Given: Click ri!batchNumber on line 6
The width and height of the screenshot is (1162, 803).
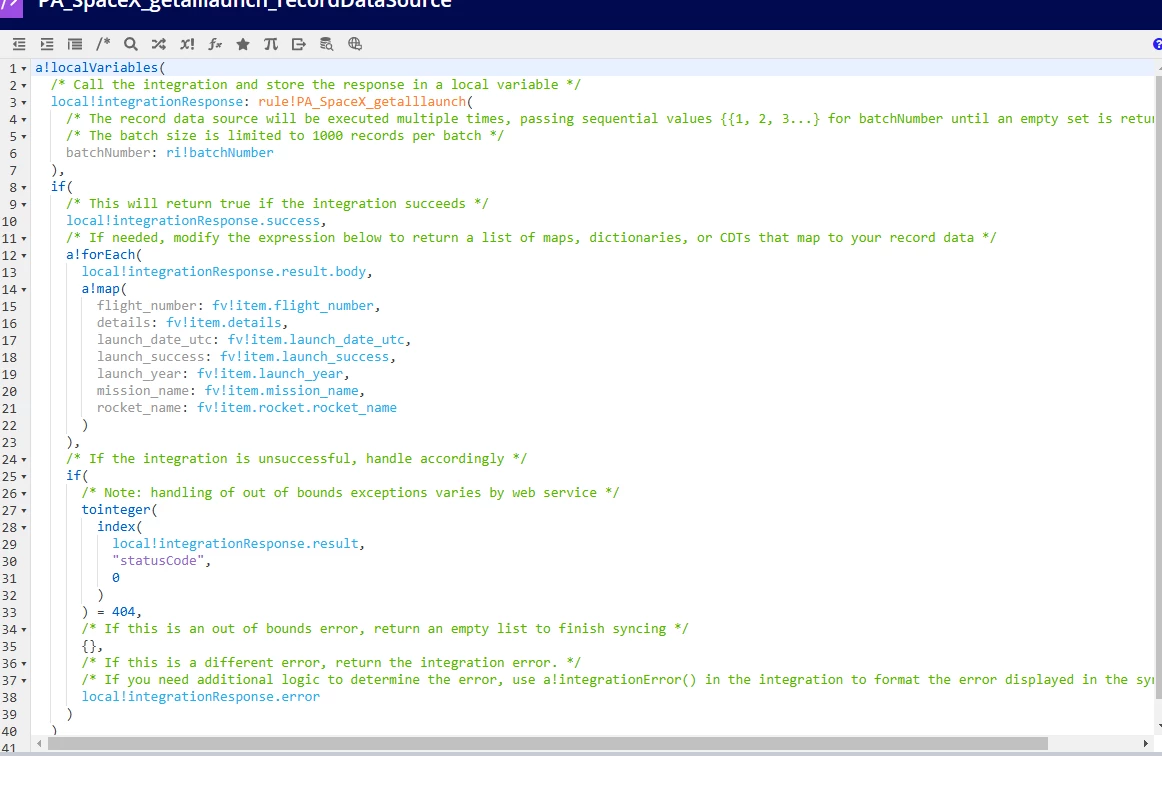Looking at the screenshot, I should click(x=219, y=153).
